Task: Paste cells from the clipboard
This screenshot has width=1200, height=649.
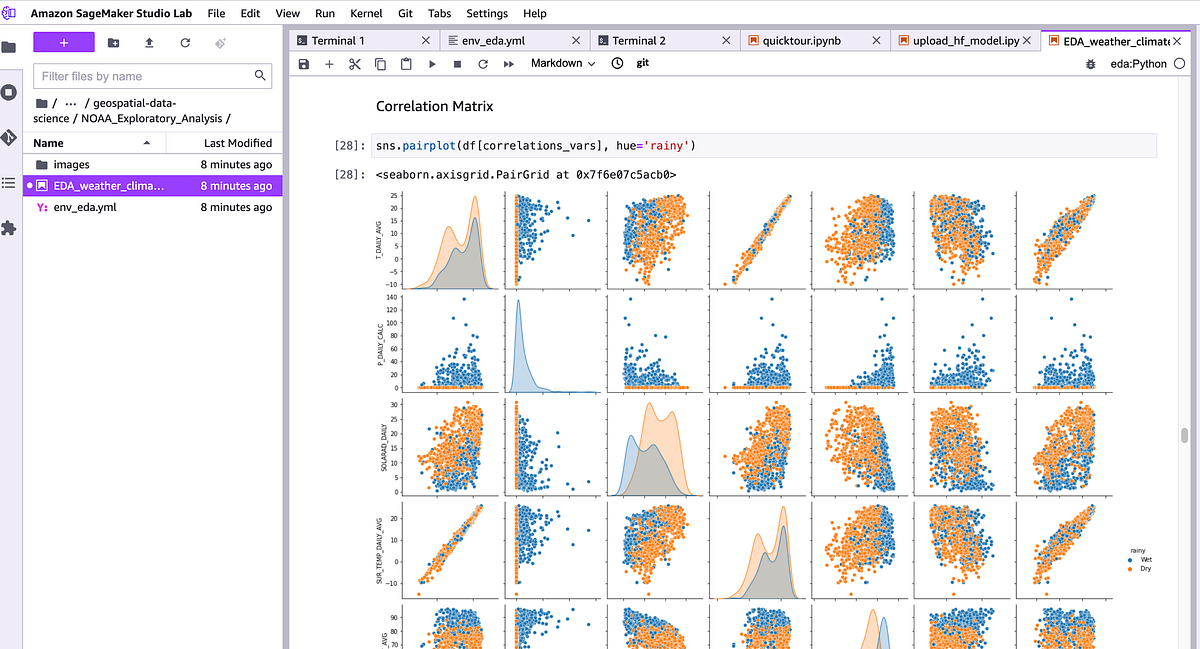Action: tap(406, 63)
